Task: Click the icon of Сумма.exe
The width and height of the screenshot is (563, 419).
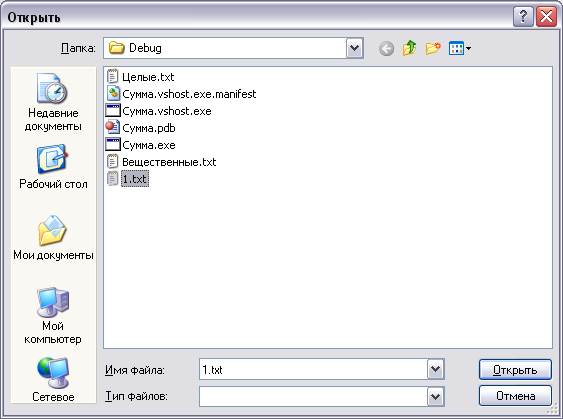Action: 113,145
